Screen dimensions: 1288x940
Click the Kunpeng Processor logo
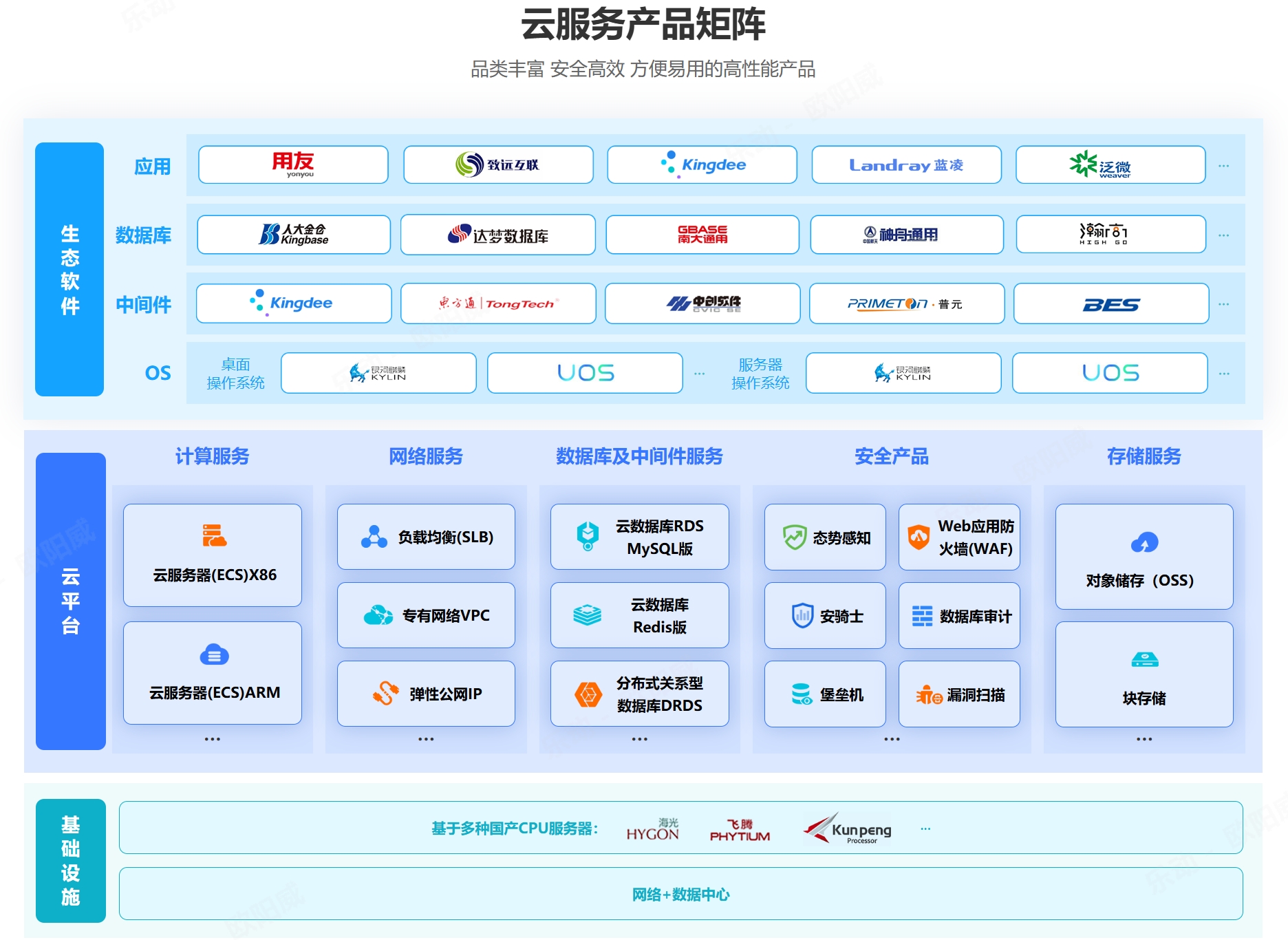click(848, 829)
